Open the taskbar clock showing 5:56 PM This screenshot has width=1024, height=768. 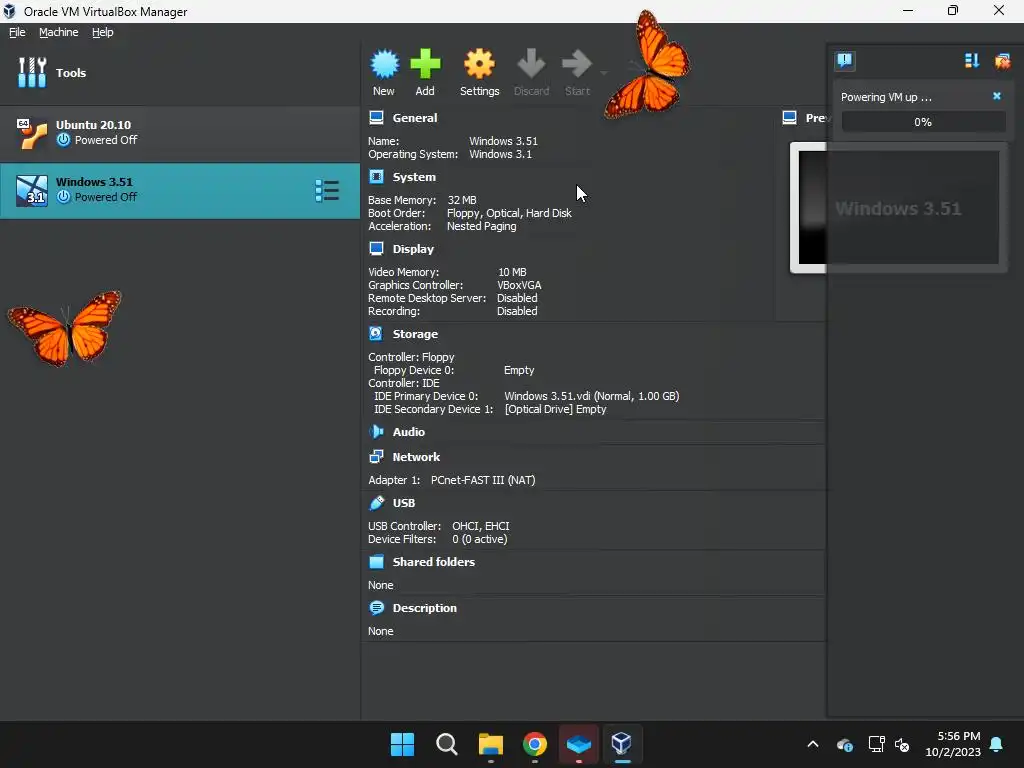point(953,744)
